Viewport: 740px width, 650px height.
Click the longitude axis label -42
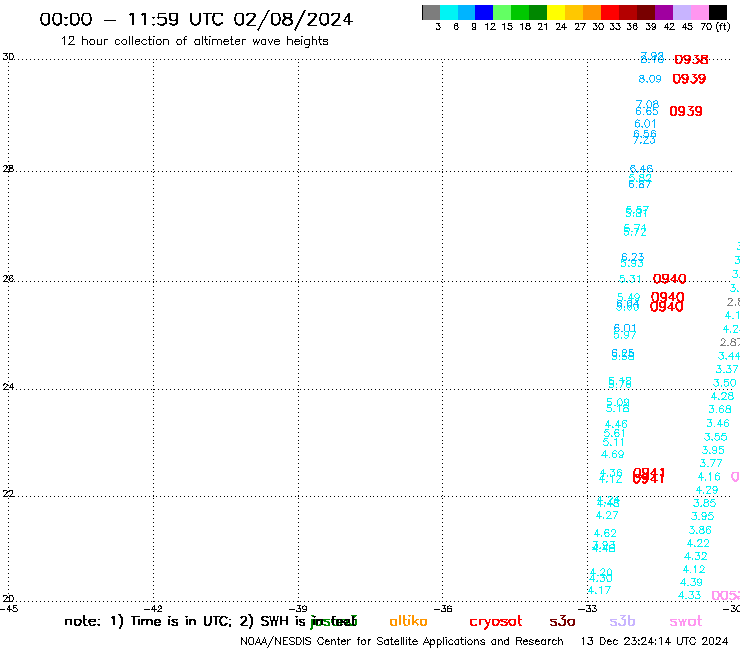(x=155, y=608)
